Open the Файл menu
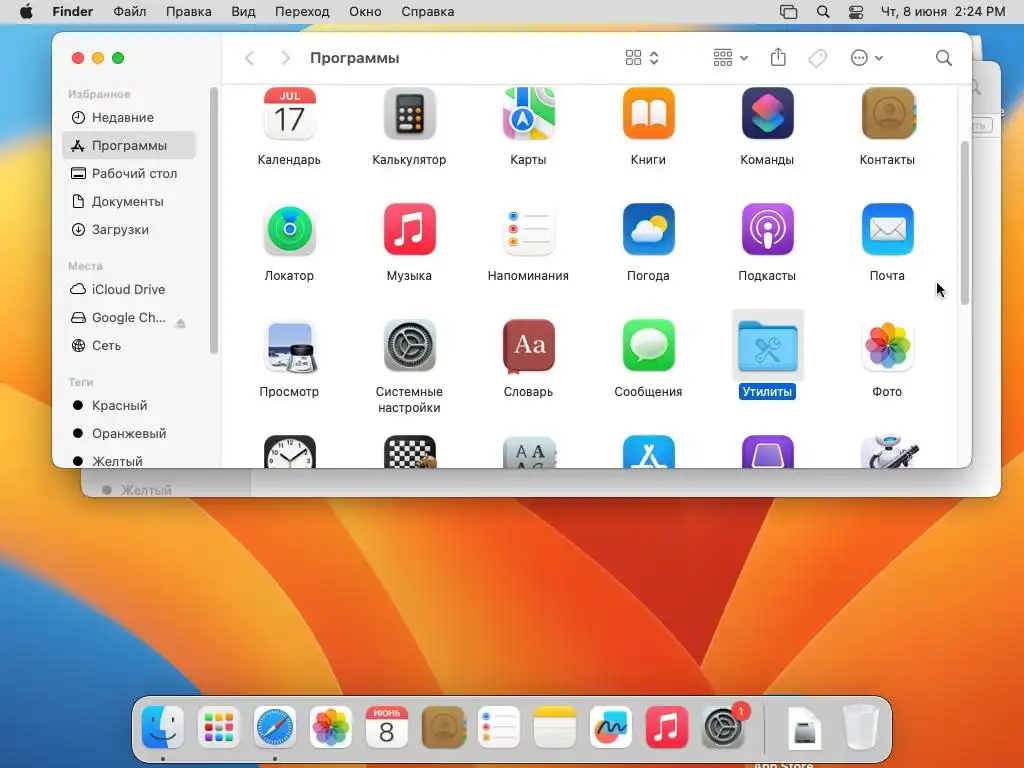Viewport: 1024px width, 768px height. [129, 12]
